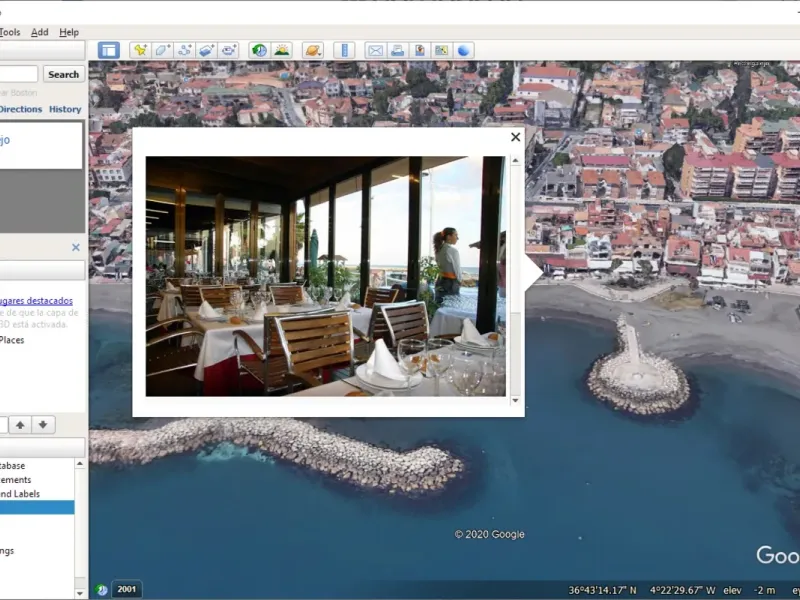Select the Add Path tool
Image resolution: width=800 pixels, height=600 pixels.
(x=185, y=50)
